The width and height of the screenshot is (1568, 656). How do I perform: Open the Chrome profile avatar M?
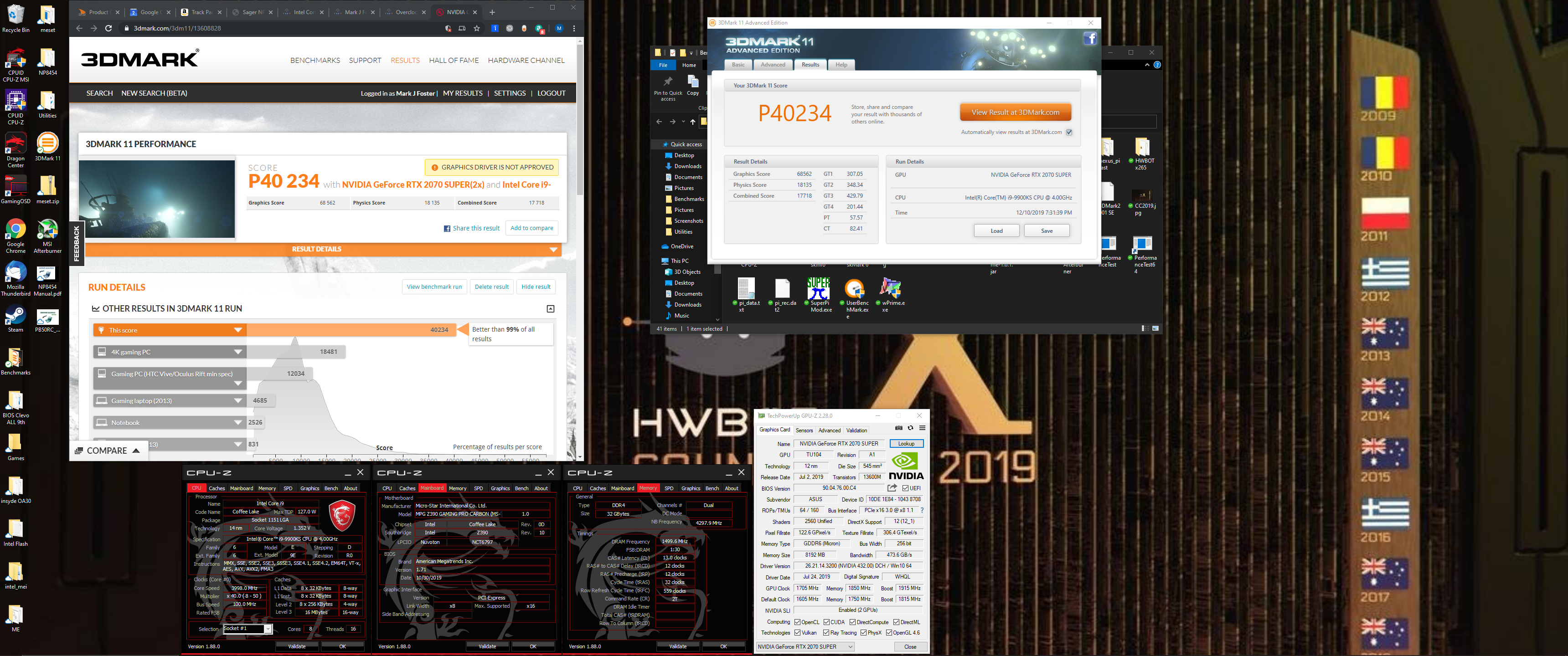tap(559, 28)
